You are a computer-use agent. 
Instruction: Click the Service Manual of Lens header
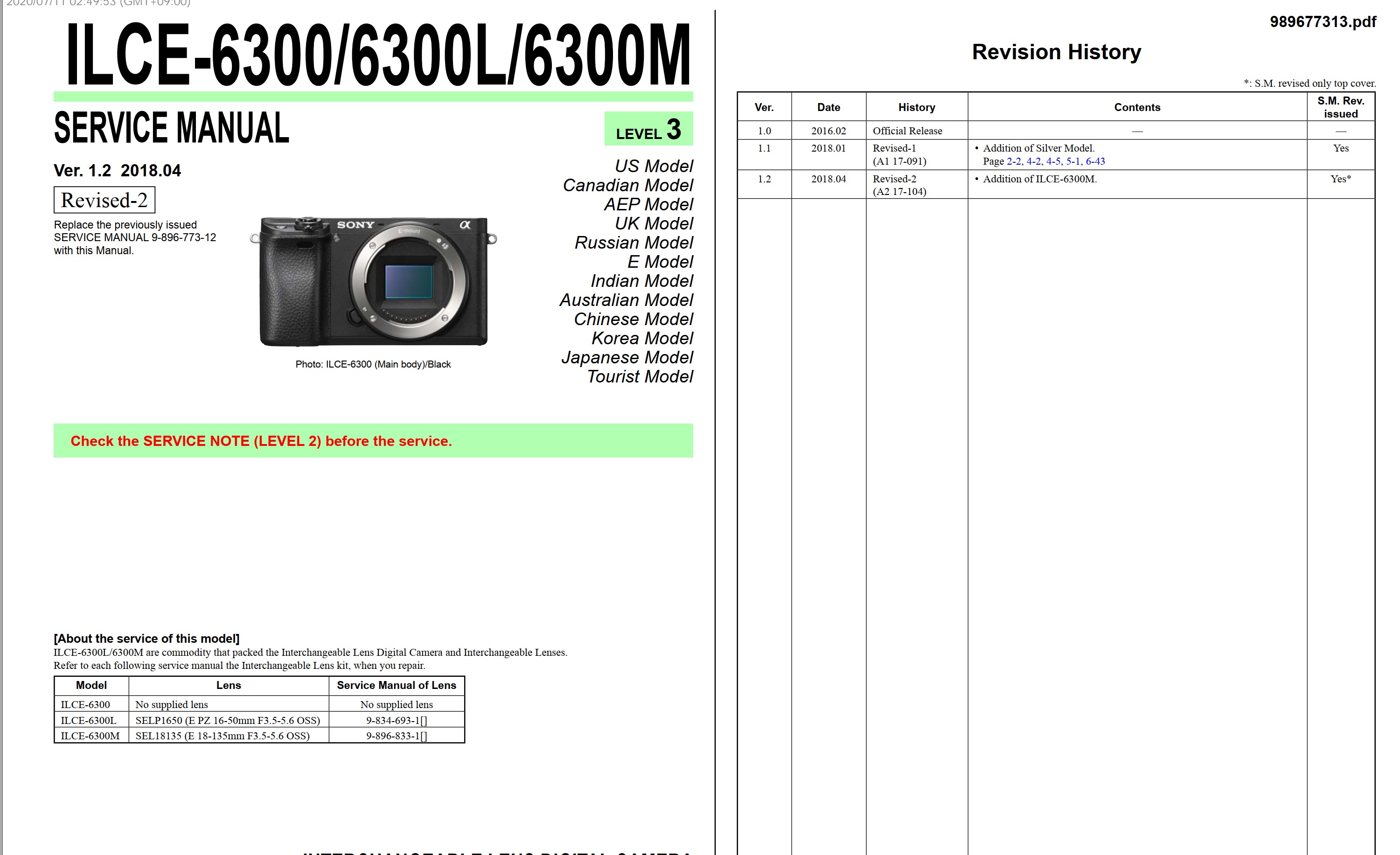[x=396, y=685]
